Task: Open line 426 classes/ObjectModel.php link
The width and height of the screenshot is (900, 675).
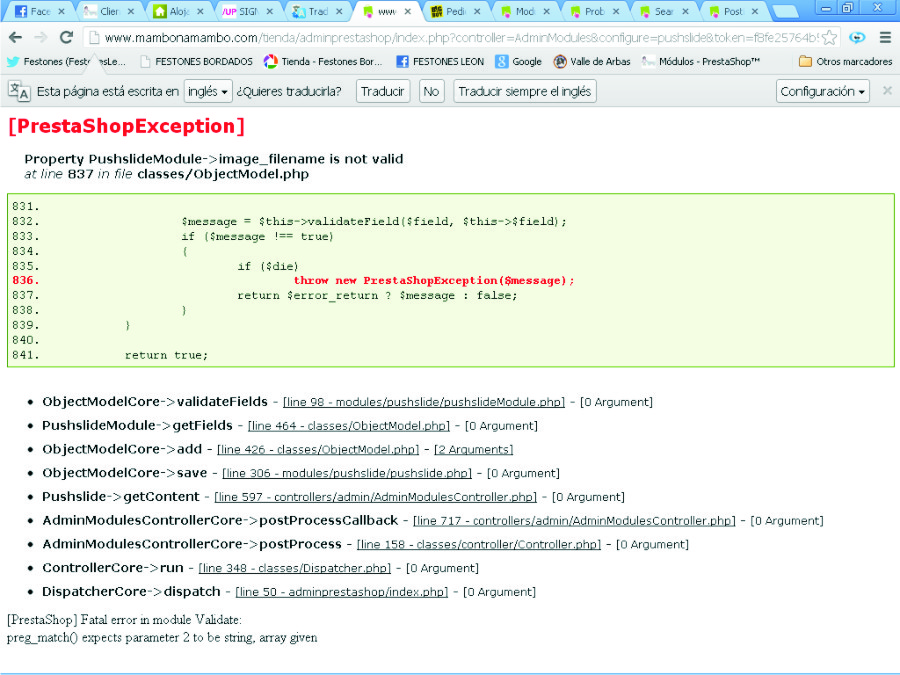Action: (318, 449)
